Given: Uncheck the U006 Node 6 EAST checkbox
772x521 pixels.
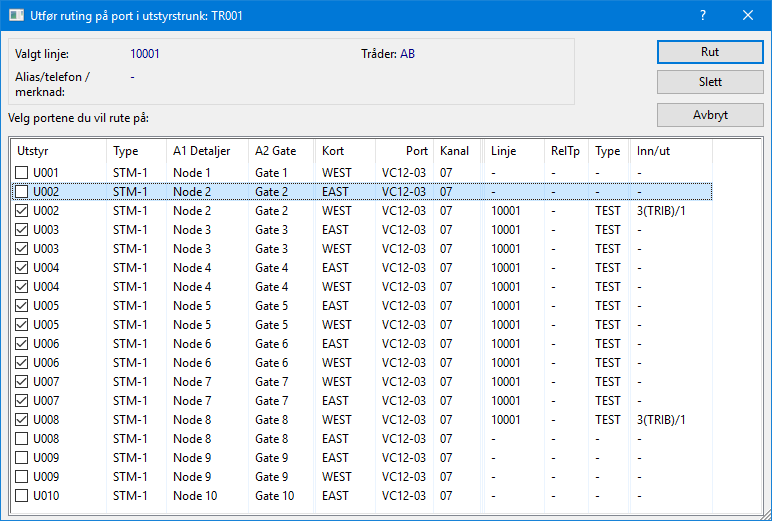Looking at the screenshot, I should coord(22,344).
